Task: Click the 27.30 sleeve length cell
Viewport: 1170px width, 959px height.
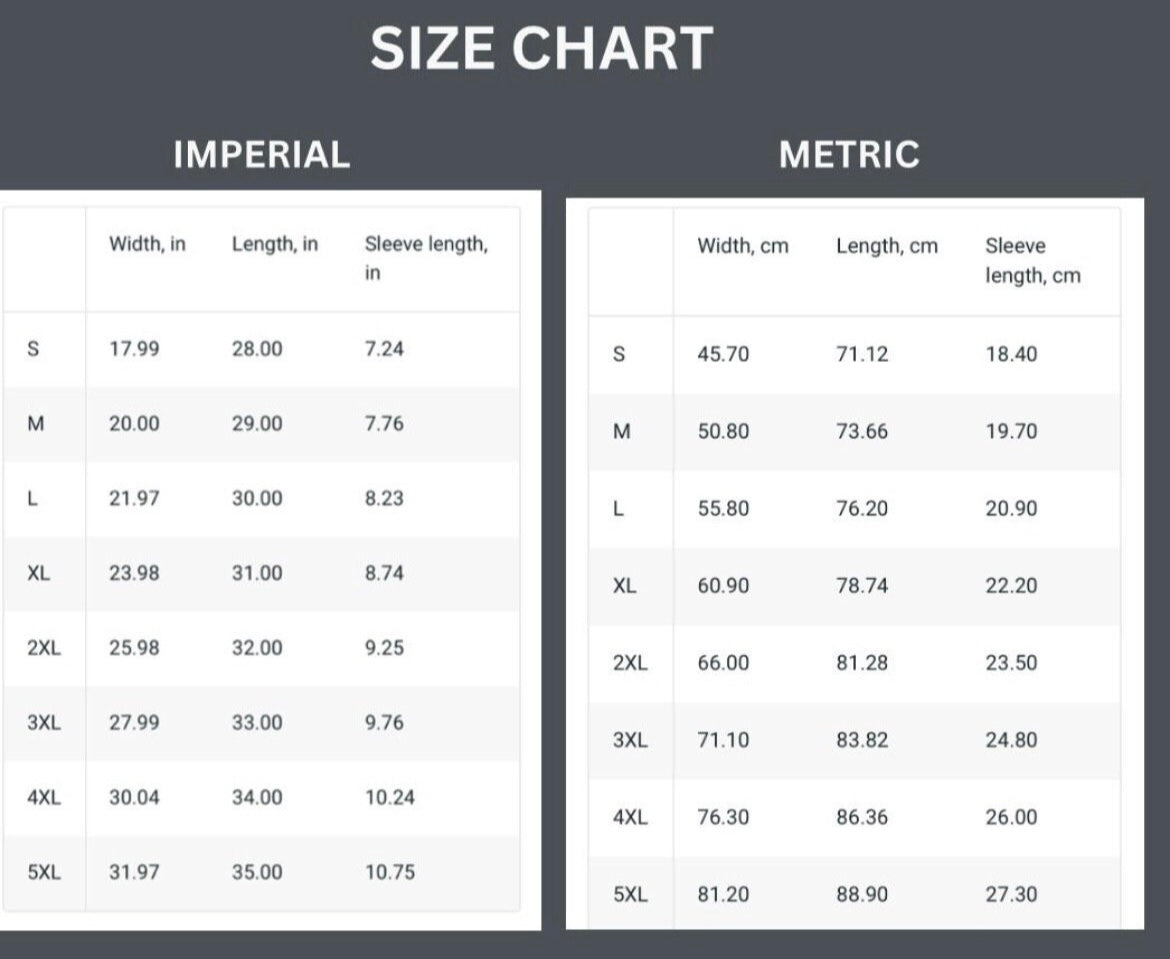Action: (x=1011, y=894)
